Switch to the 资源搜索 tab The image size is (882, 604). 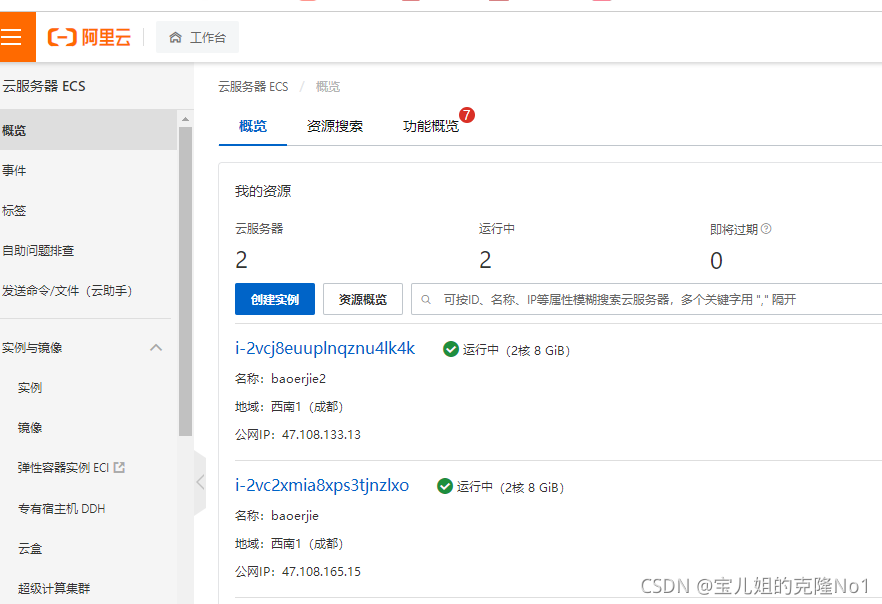click(x=335, y=126)
